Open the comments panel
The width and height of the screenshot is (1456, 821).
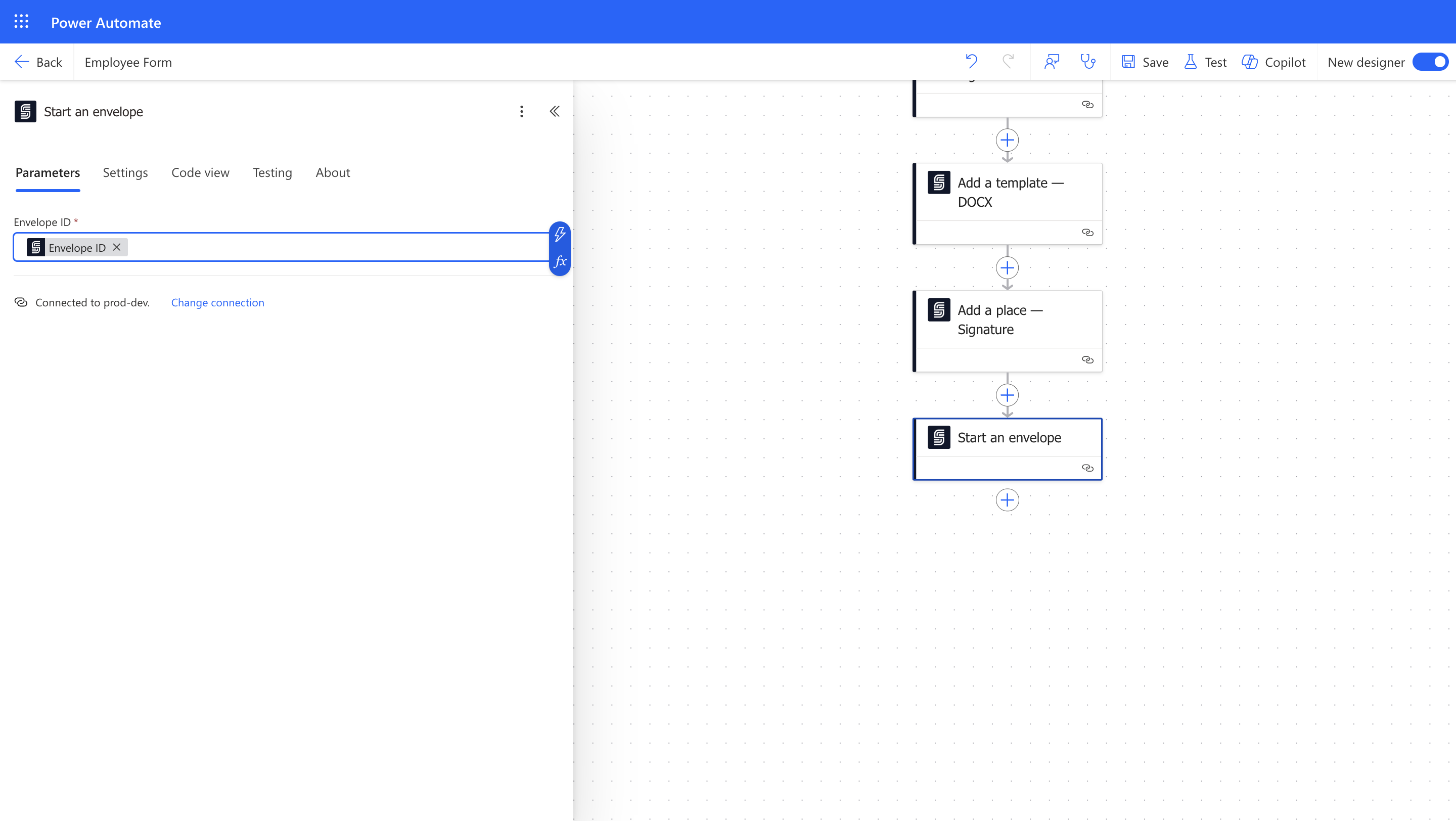coord(1052,62)
